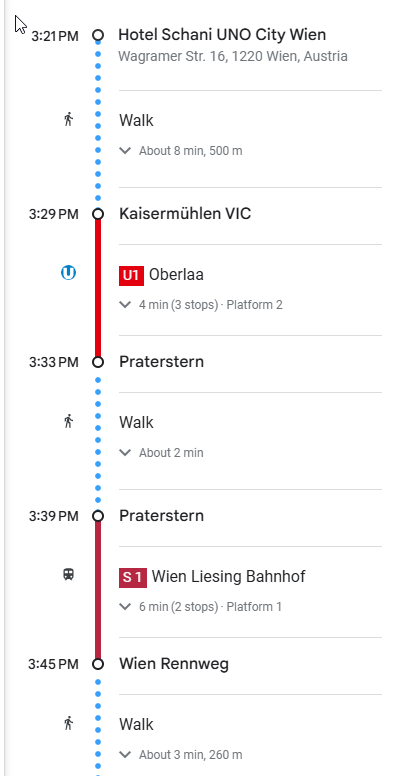Click the walking icon beside the 260 m walk

pos(68,723)
